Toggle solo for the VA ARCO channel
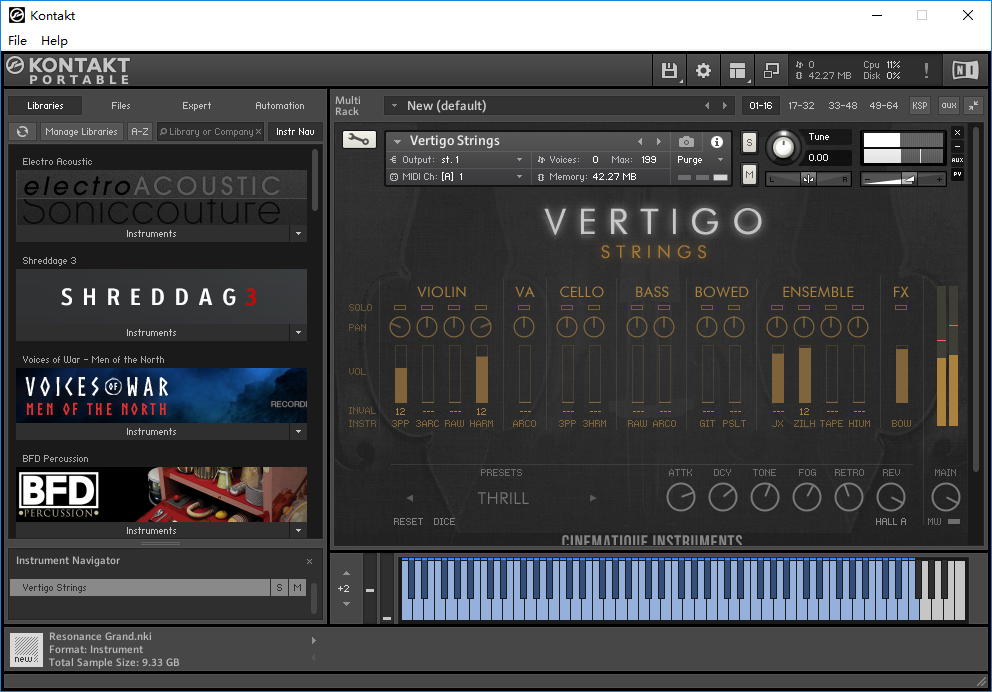This screenshot has height=692, width=992. pyautogui.click(x=524, y=307)
